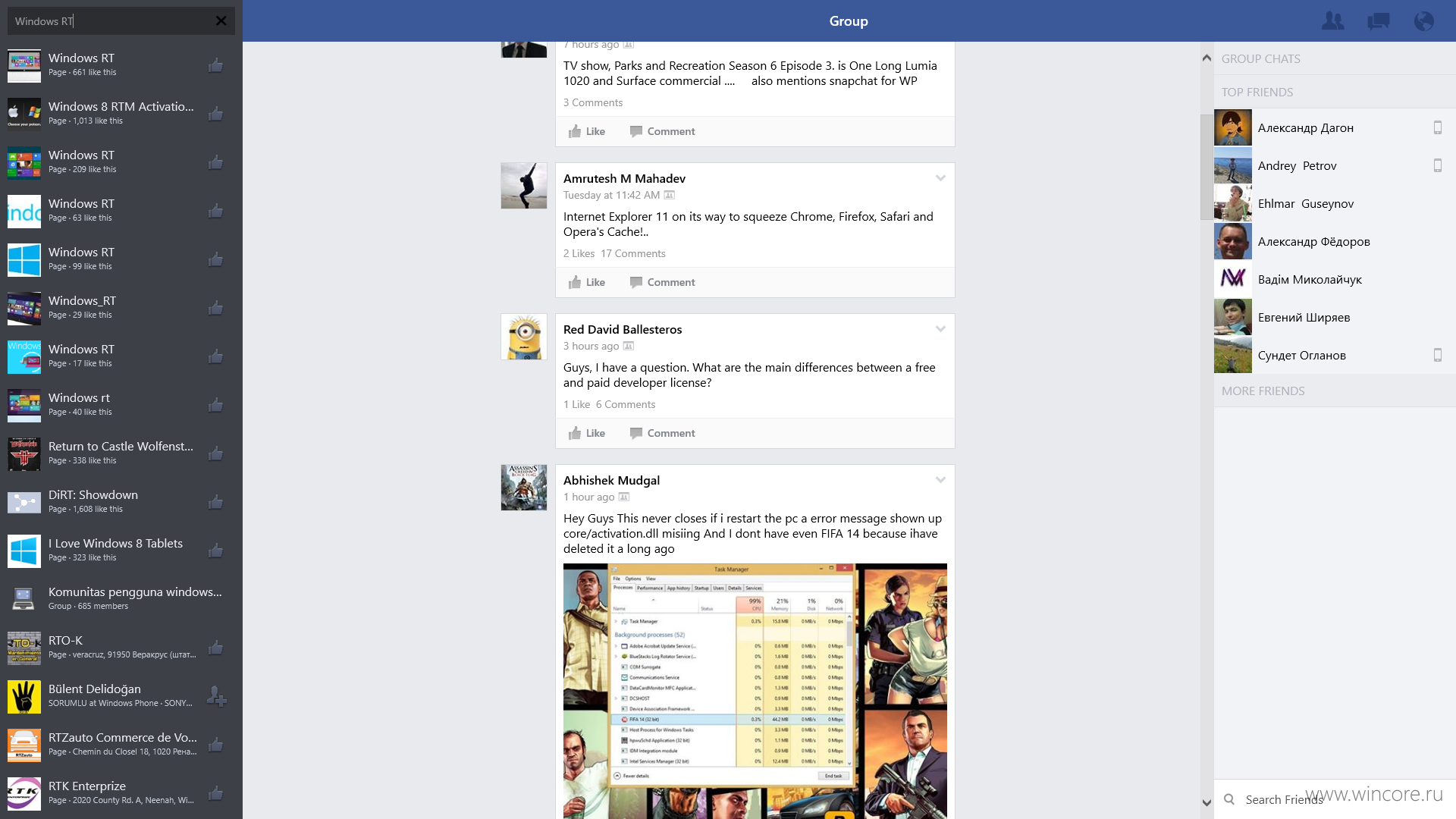Like the Parks and Recreation post

pyautogui.click(x=587, y=131)
